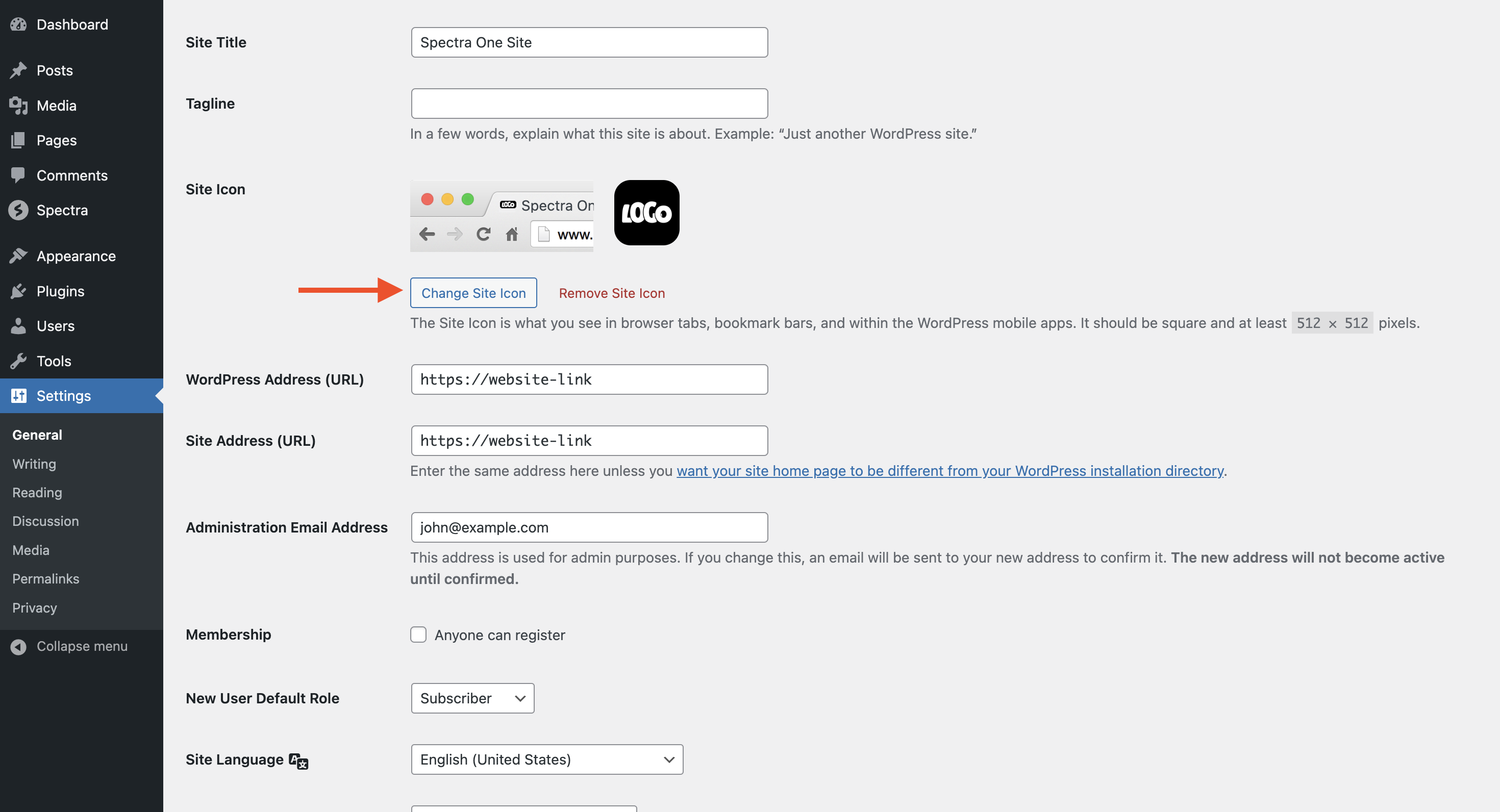
Task: Click the Remove Site Icon link
Action: click(611, 293)
